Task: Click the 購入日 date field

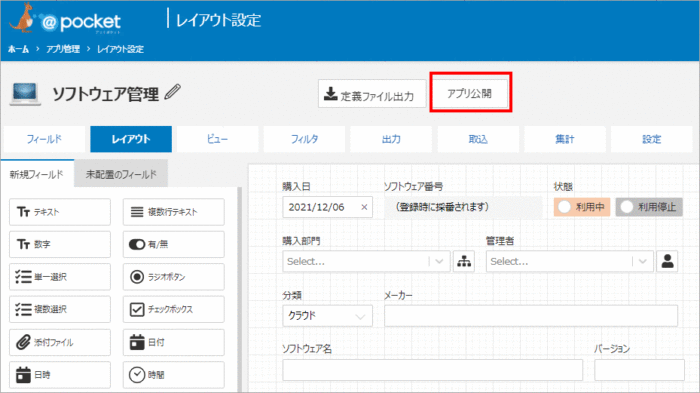Action: 327,207
